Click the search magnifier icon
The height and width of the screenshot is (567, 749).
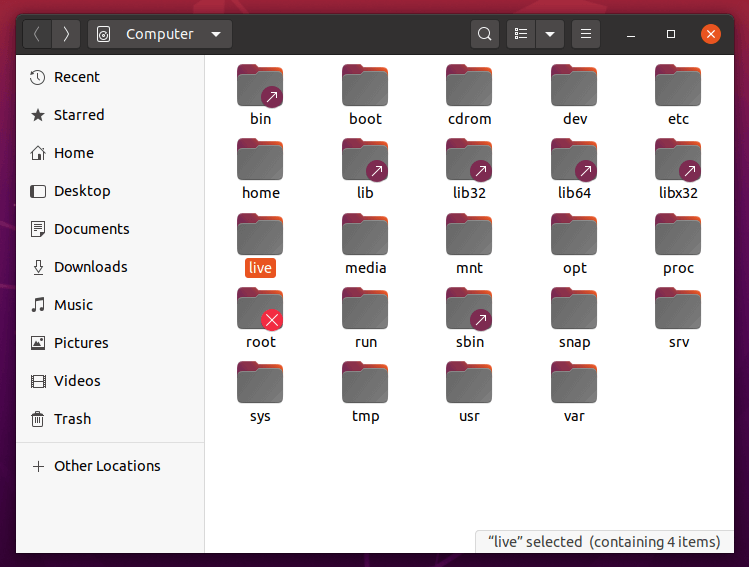point(484,34)
